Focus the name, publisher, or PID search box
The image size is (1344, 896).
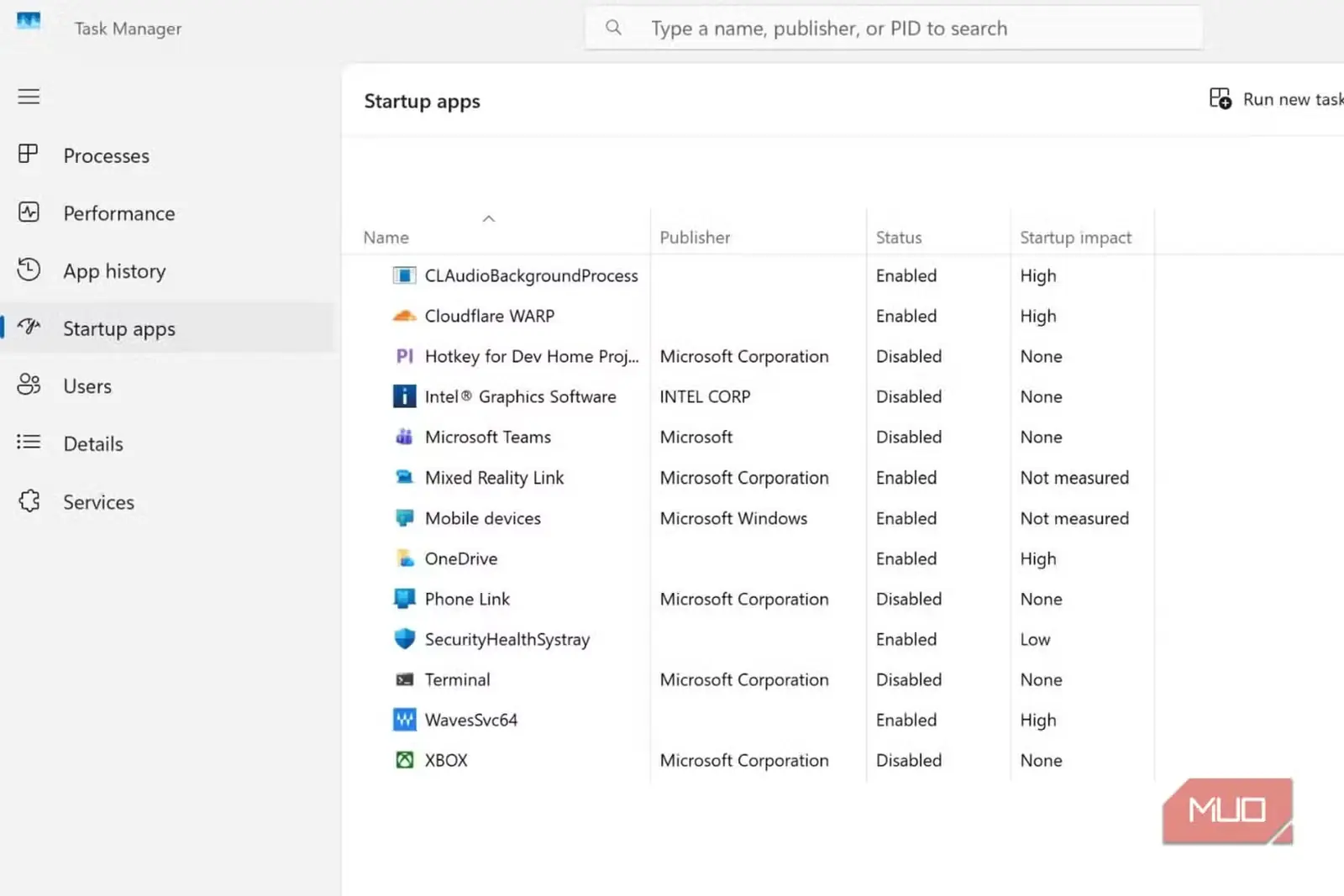[x=894, y=28]
